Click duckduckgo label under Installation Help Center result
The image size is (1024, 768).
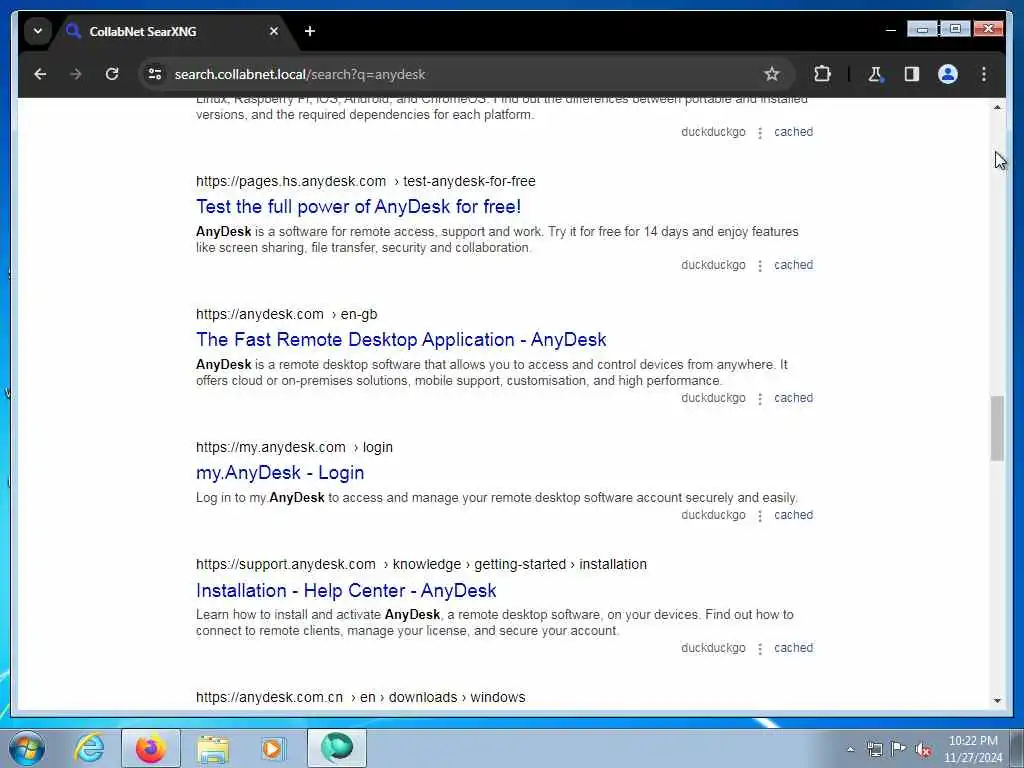713,648
